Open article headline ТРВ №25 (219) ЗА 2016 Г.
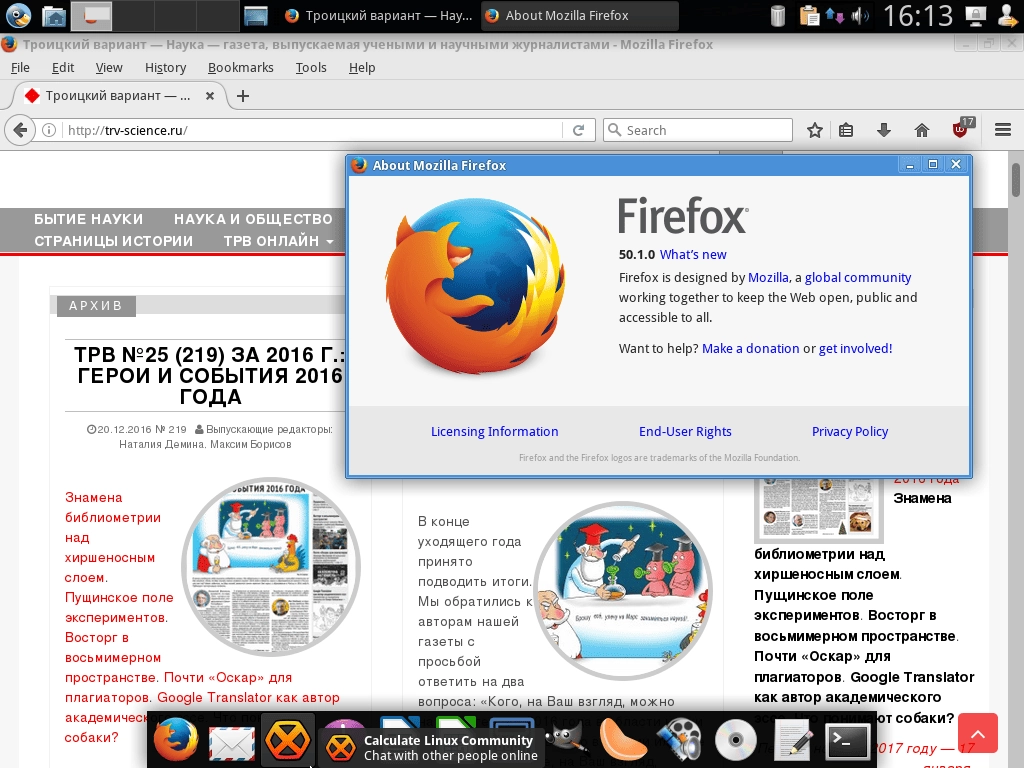The height and width of the screenshot is (768, 1024). click(x=210, y=376)
